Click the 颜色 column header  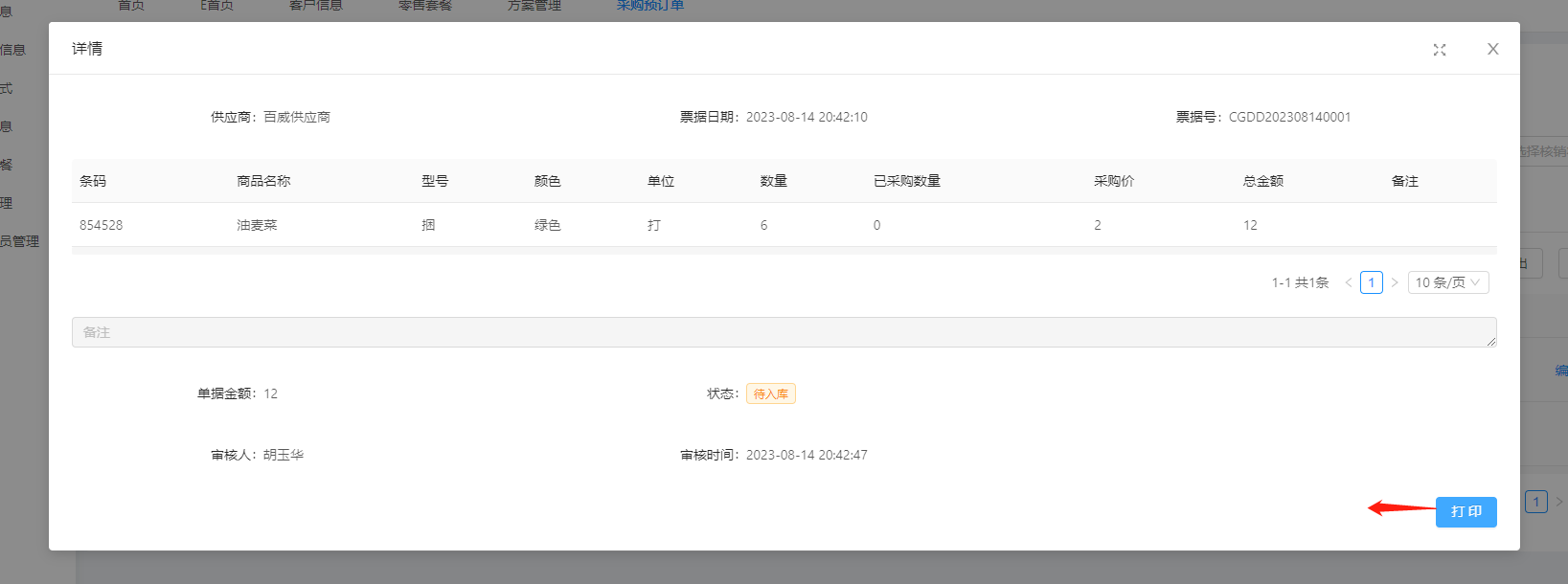548,181
